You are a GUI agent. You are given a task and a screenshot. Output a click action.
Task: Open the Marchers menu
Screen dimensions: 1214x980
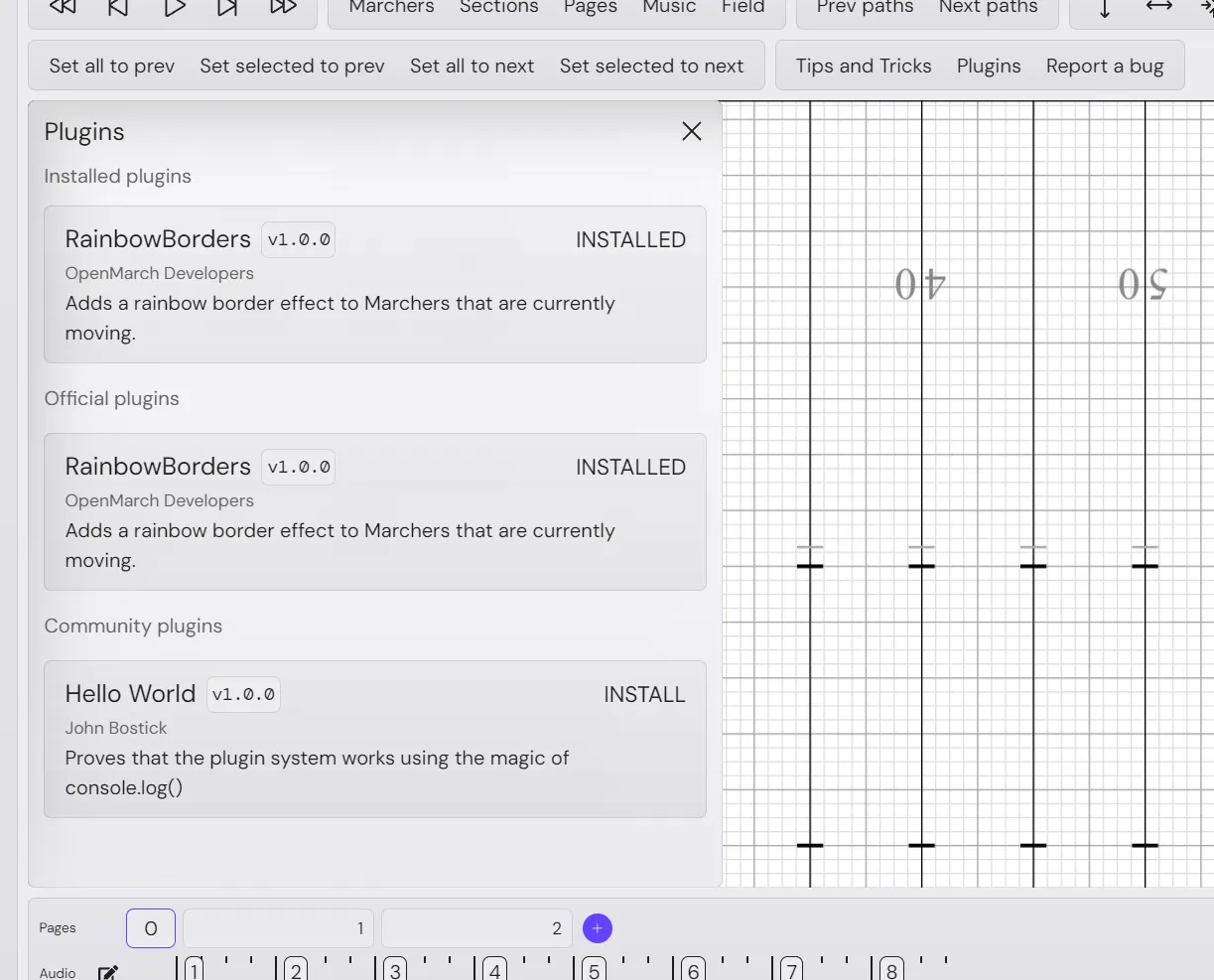(x=391, y=8)
